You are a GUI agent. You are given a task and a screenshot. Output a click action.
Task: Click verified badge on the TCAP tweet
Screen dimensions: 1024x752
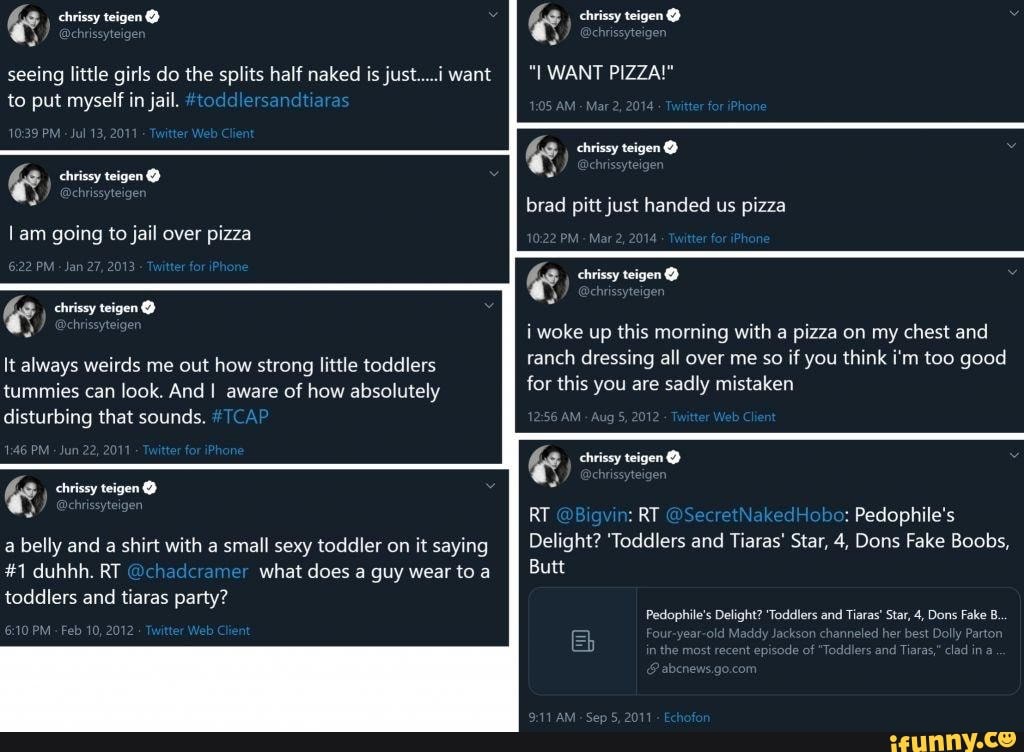pos(149,308)
